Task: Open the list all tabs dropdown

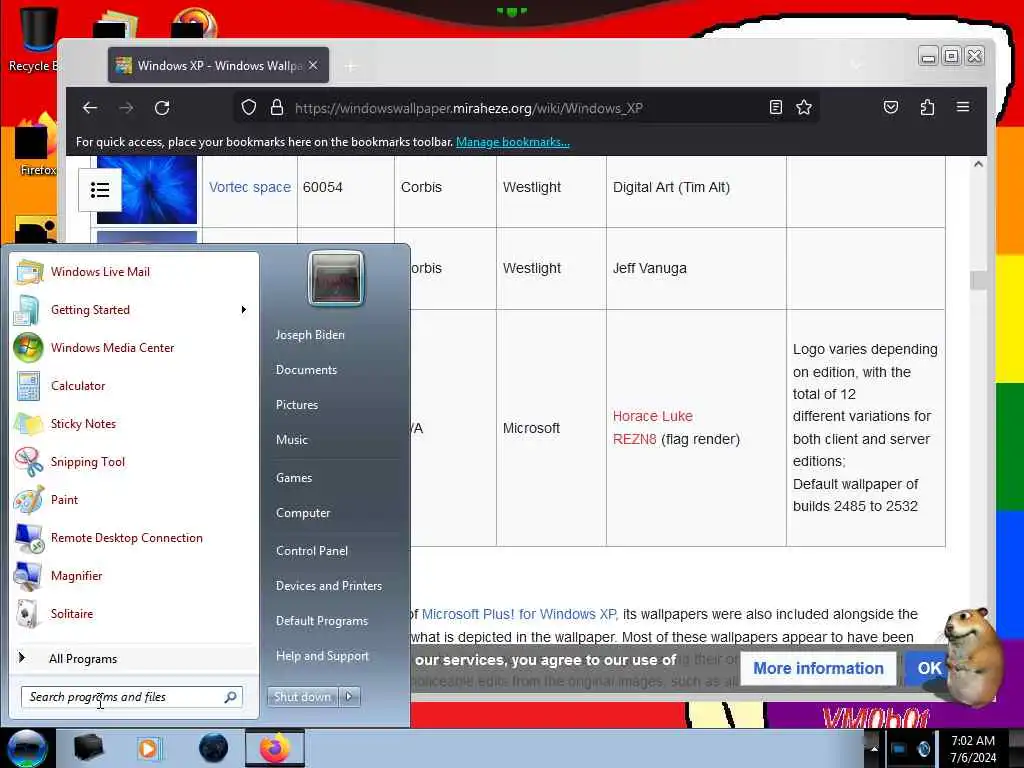Action: coord(857,65)
